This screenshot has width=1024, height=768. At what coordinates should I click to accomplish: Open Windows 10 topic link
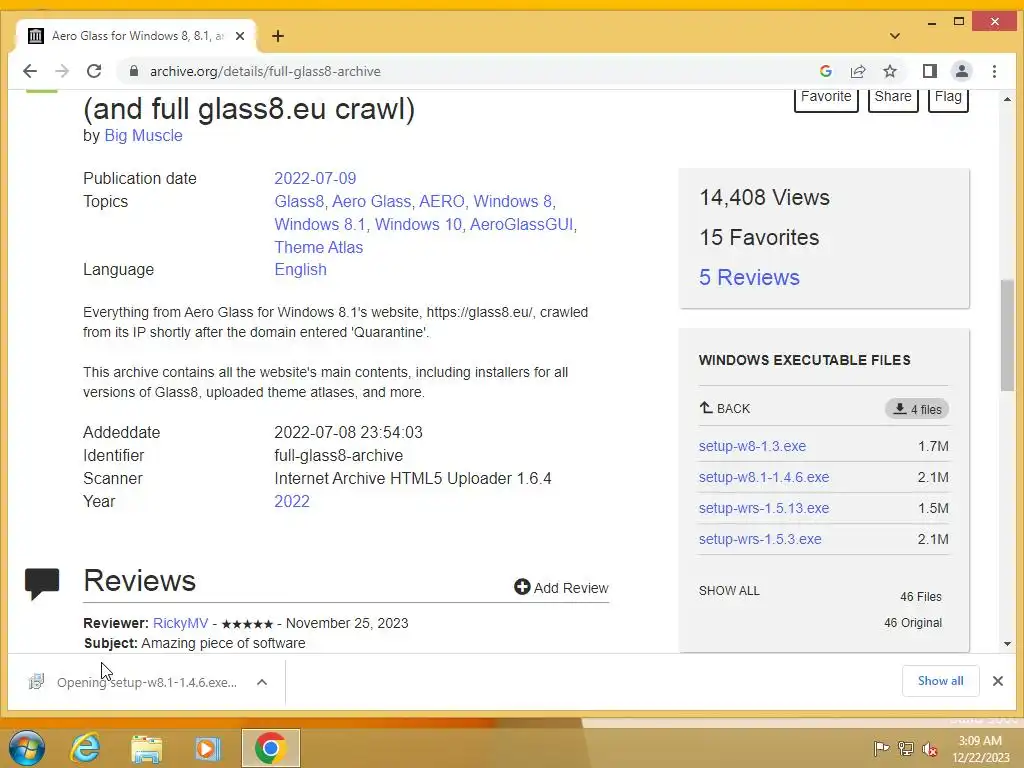[418, 224]
